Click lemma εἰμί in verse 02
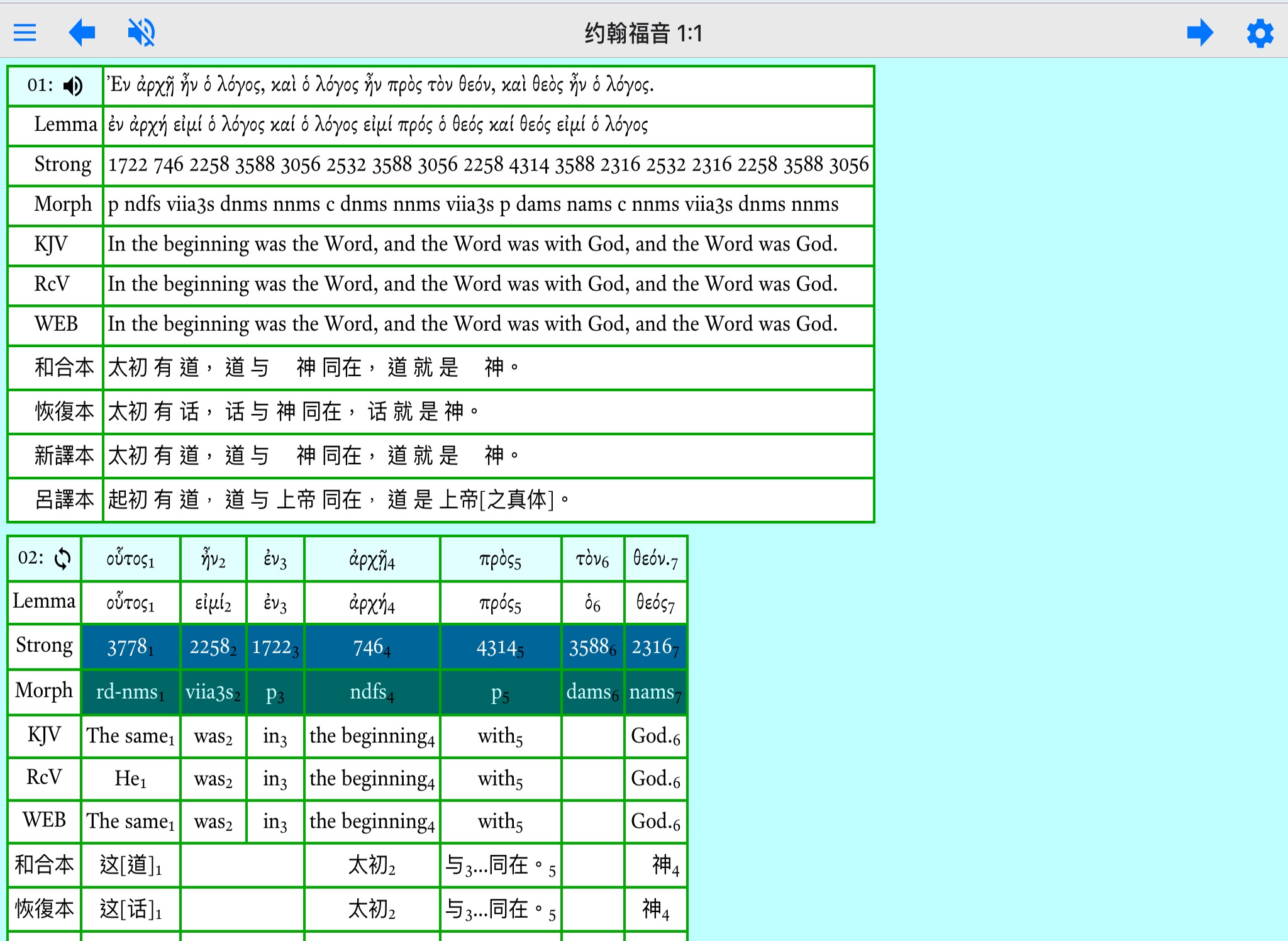 (x=213, y=603)
